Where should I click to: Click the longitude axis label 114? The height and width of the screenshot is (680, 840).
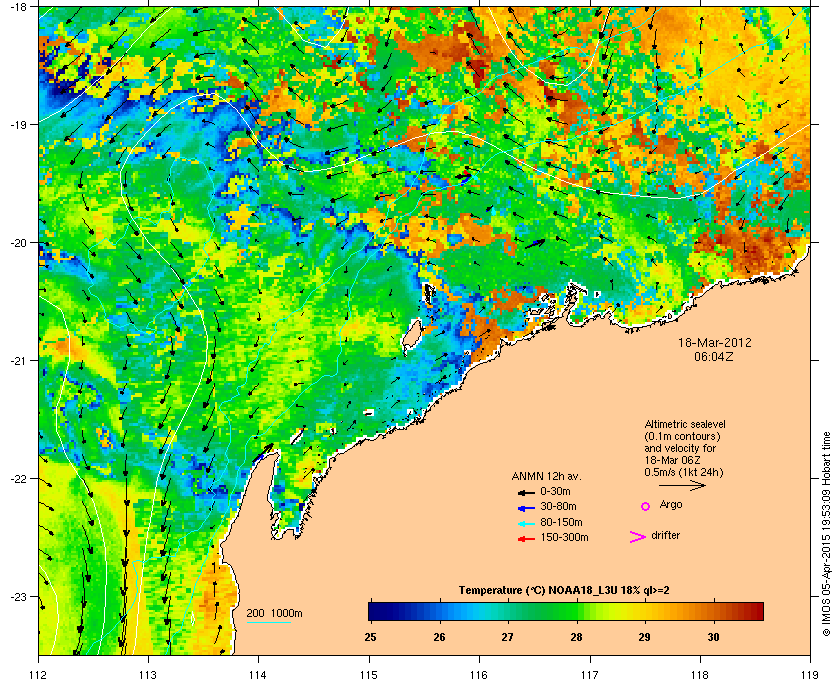[x=258, y=675]
